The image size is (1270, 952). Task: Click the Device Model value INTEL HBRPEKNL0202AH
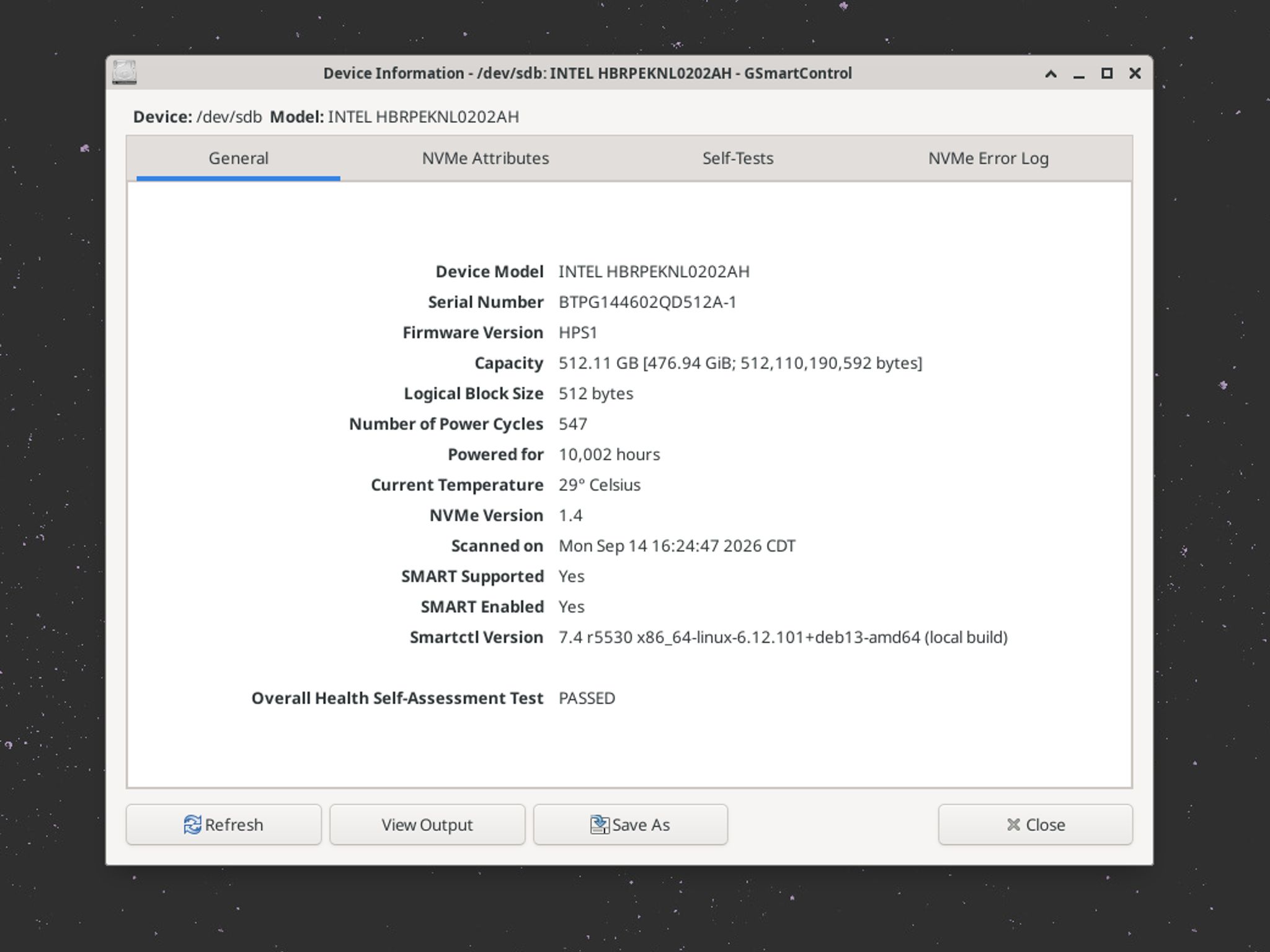[654, 271]
